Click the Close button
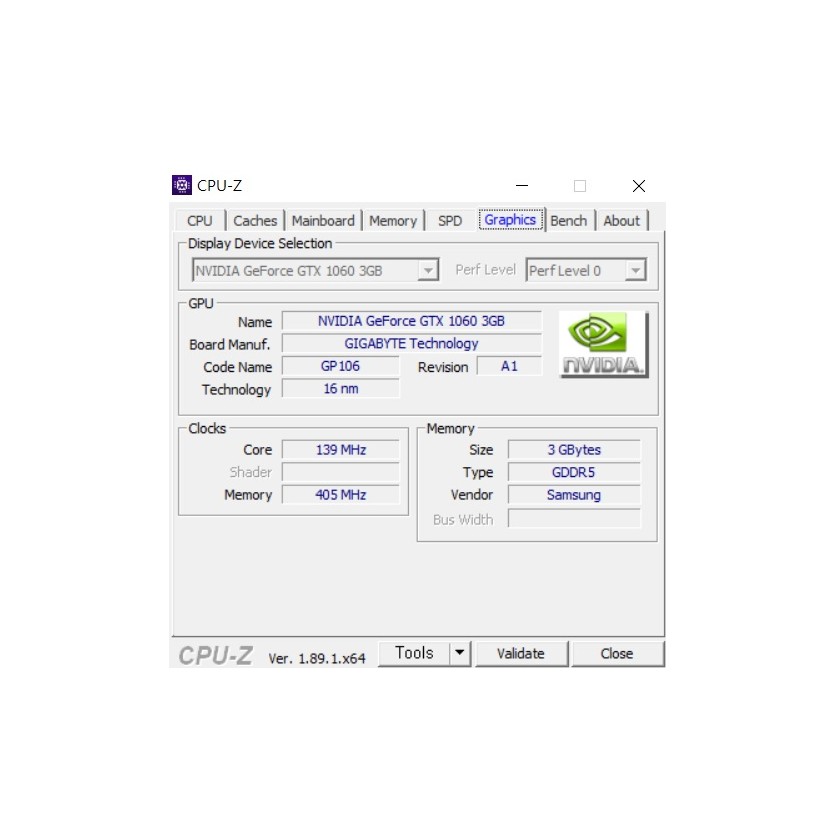The image size is (835, 837). 617,653
